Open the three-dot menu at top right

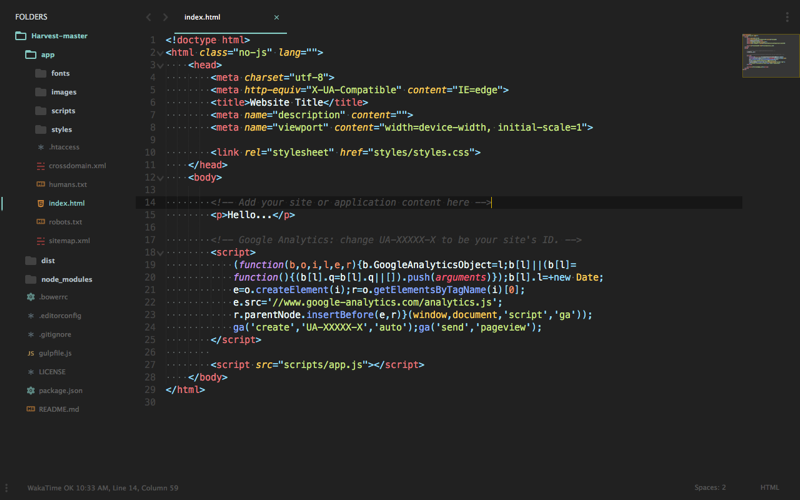[787, 17]
